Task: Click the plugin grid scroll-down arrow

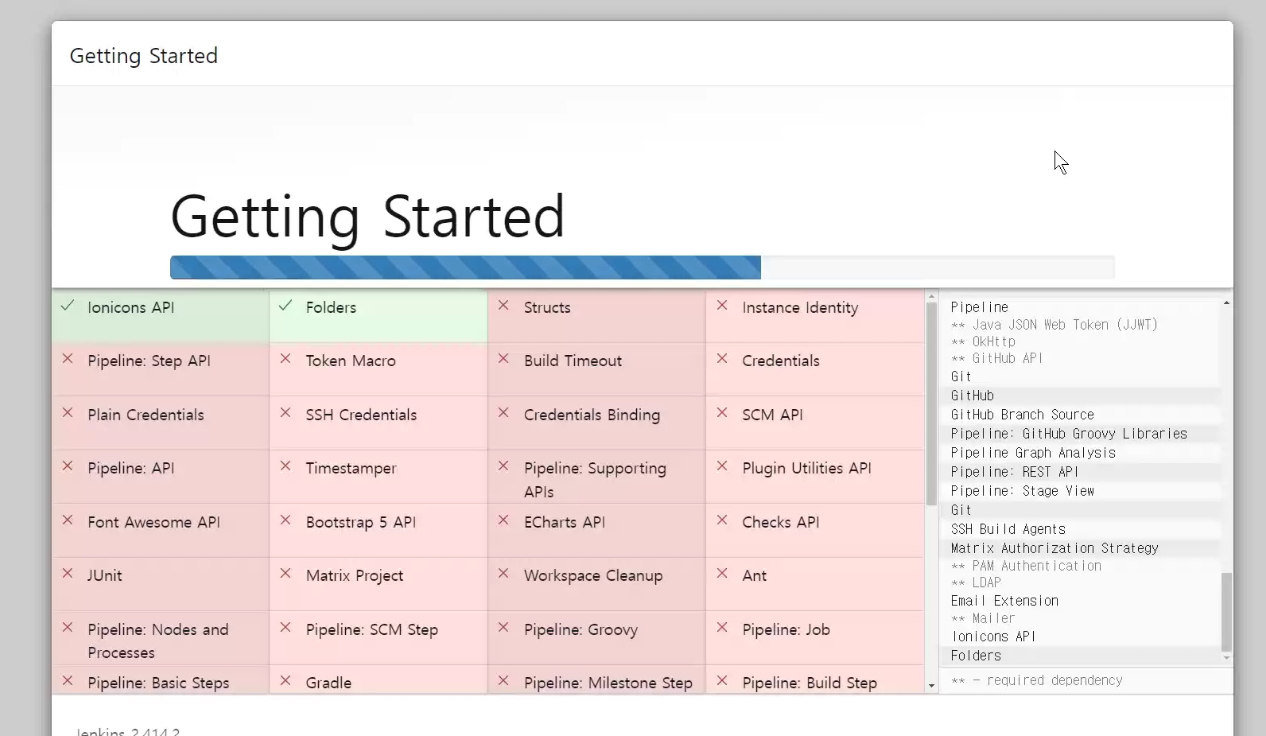Action: pyautogui.click(x=932, y=686)
